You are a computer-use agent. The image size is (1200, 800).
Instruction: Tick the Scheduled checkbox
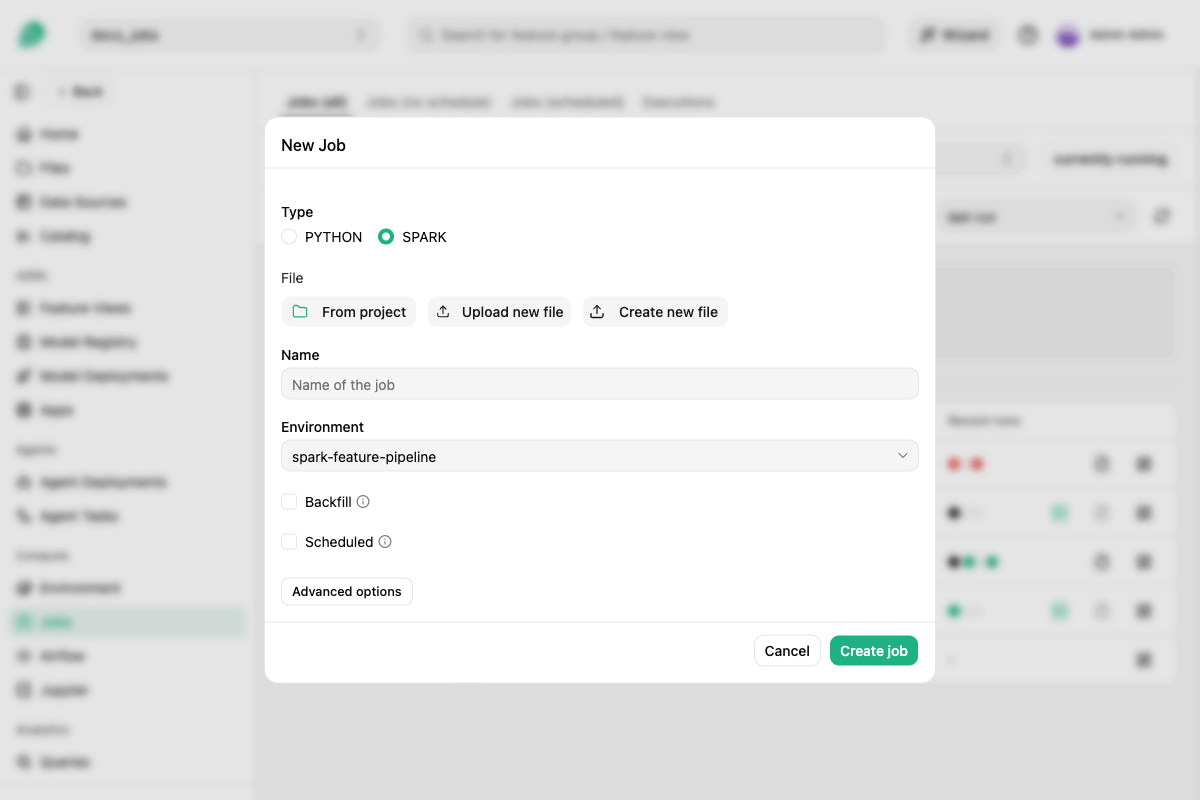pyautogui.click(x=289, y=542)
